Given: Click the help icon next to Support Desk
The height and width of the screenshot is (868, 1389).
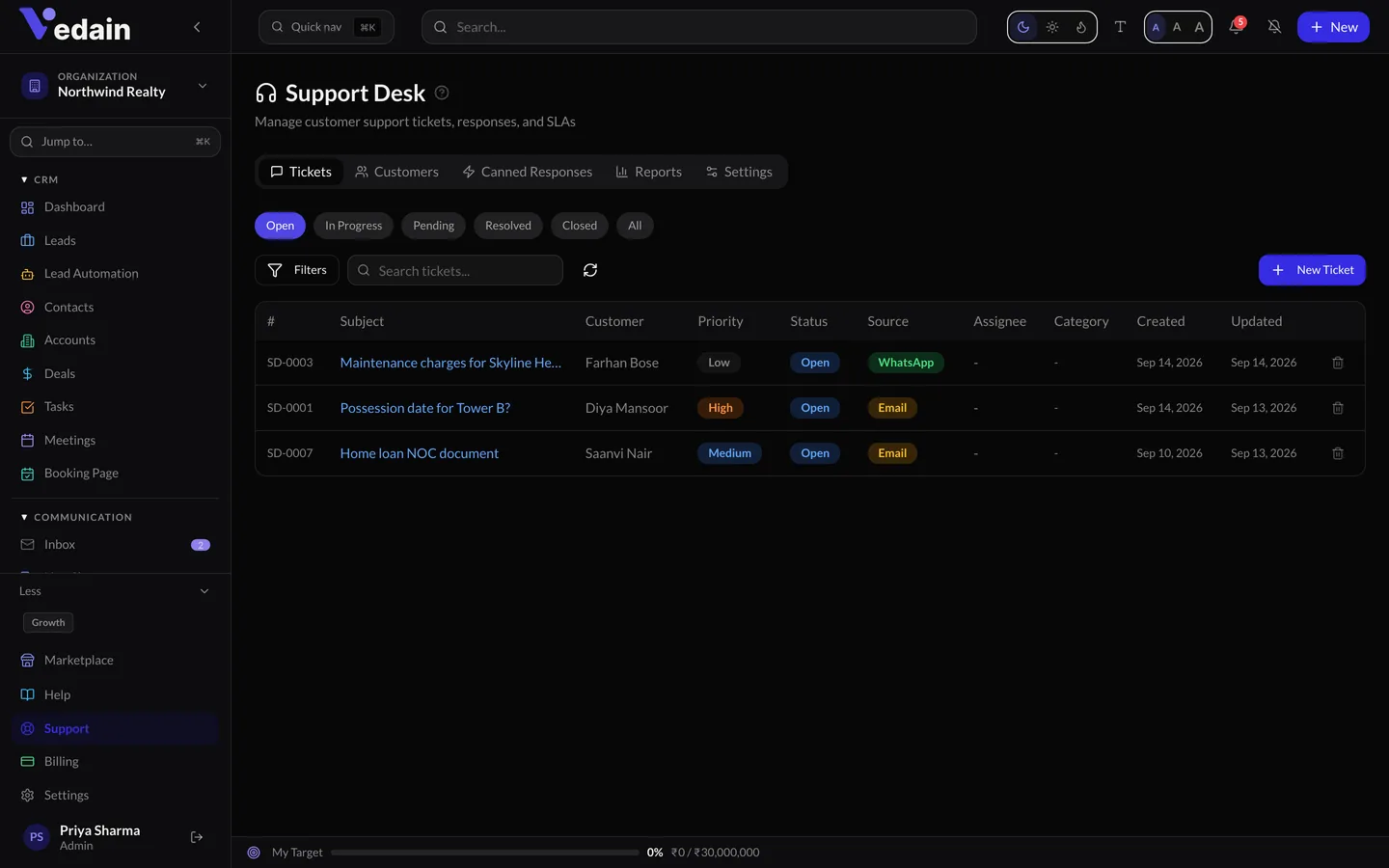Looking at the screenshot, I should [442, 93].
